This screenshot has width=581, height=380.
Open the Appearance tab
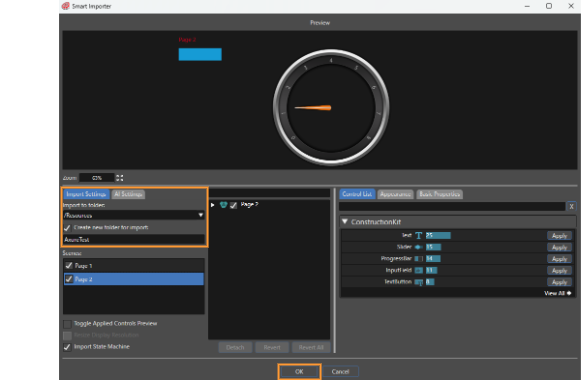(x=395, y=194)
